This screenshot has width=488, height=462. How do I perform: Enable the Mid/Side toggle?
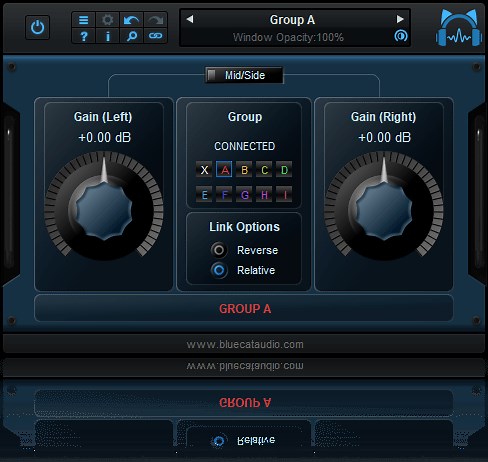point(244,75)
